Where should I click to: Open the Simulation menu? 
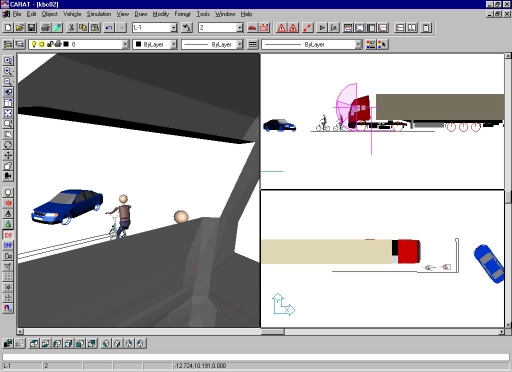tap(99, 14)
